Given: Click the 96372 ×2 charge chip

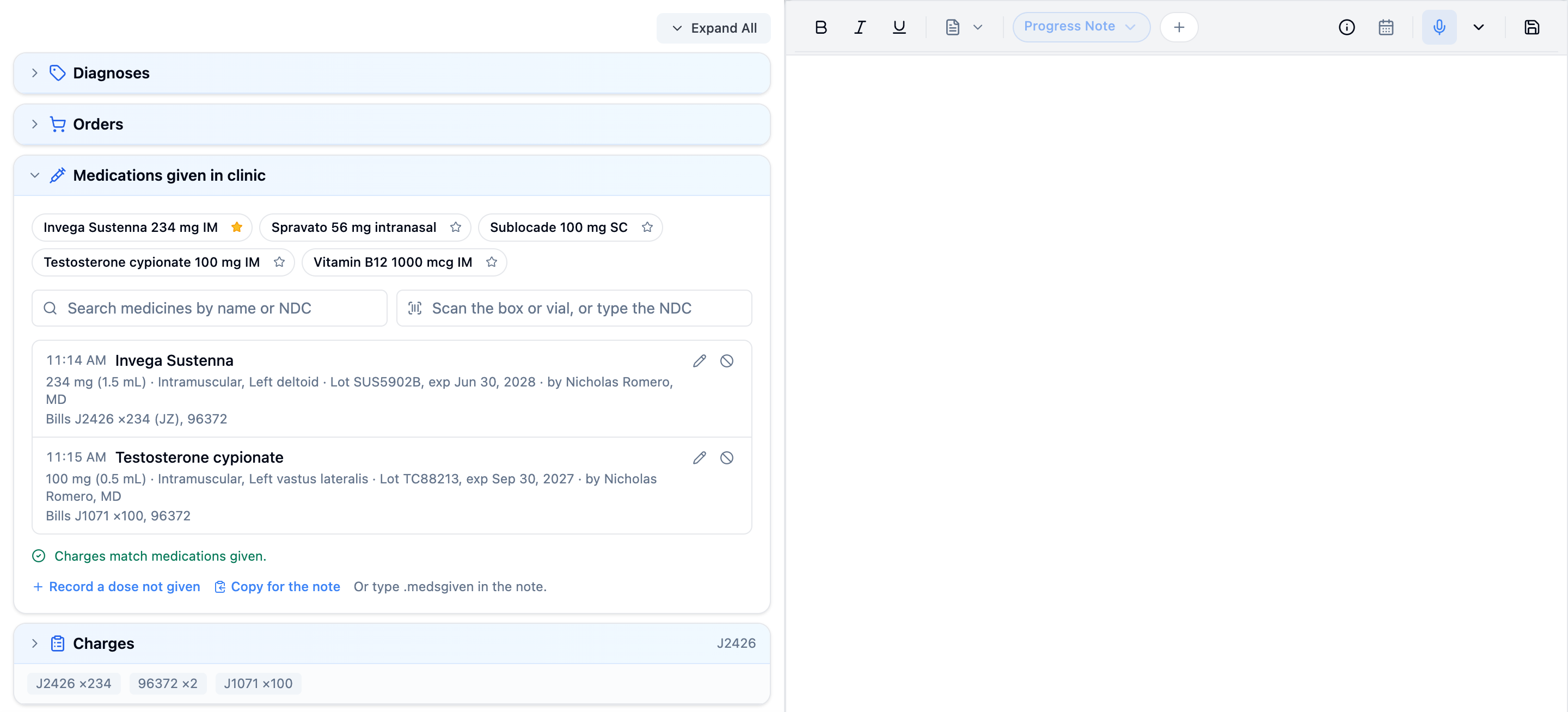Looking at the screenshot, I should click(167, 683).
